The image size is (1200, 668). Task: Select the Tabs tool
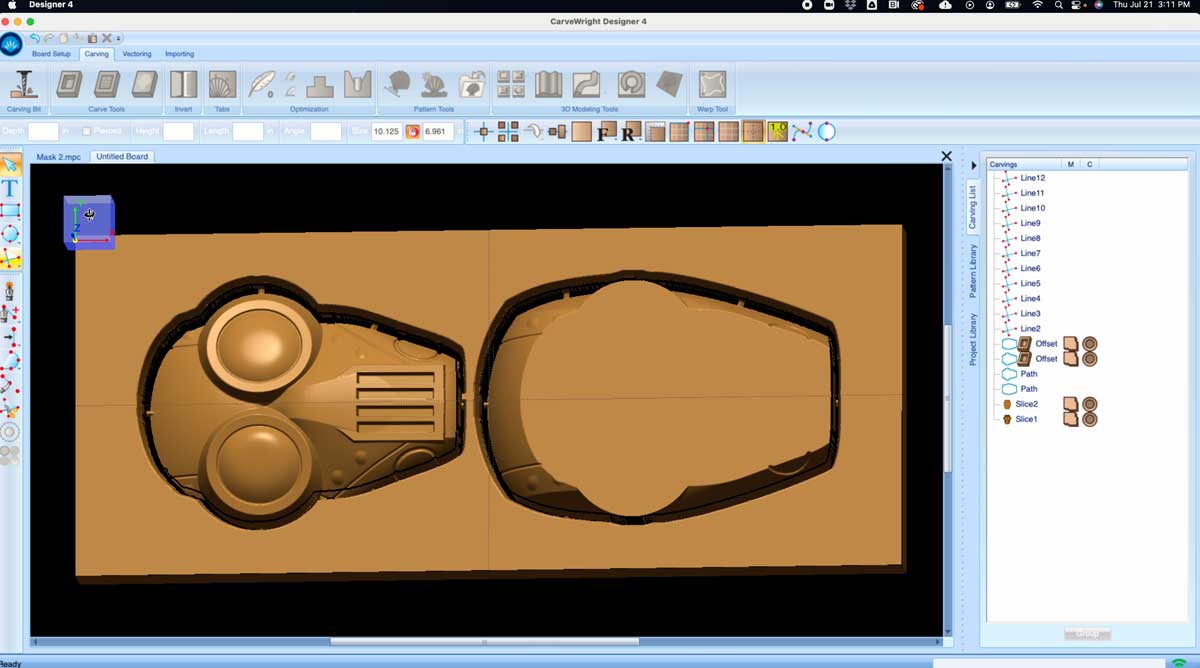(x=221, y=85)
